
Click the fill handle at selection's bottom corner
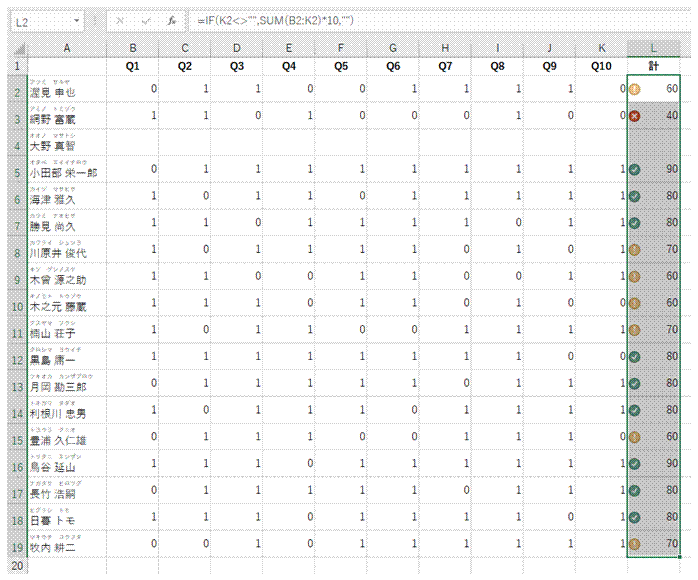click(x=680, y=556)
